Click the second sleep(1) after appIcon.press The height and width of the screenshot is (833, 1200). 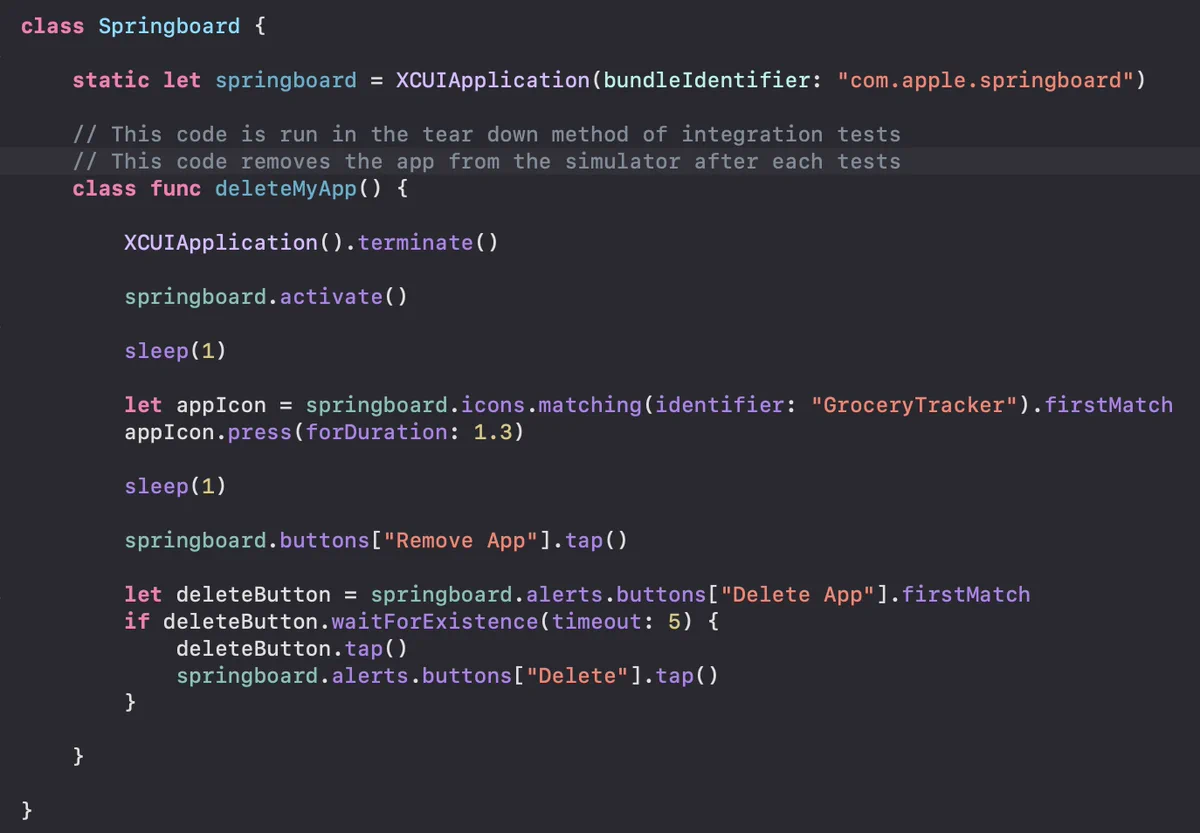point(175,486)
